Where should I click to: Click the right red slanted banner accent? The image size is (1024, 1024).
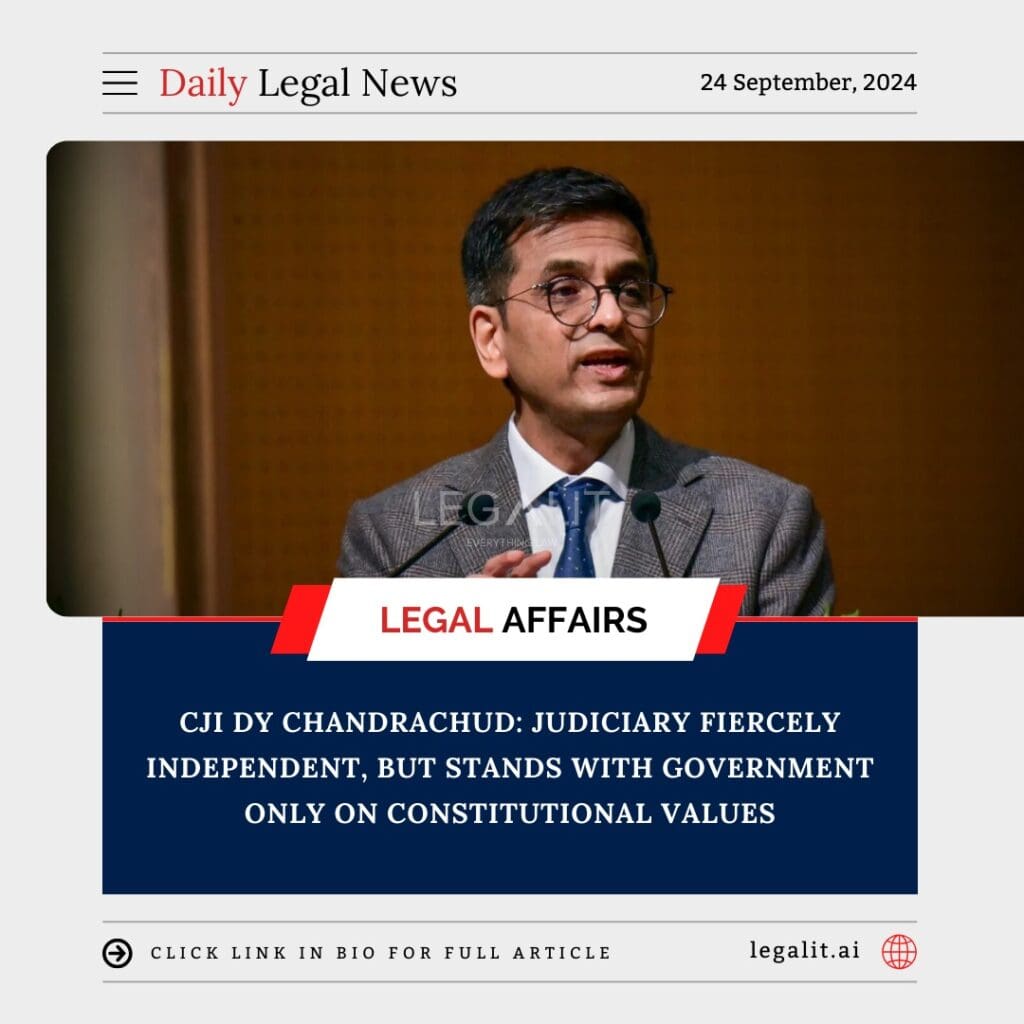[x=722, y=619]
